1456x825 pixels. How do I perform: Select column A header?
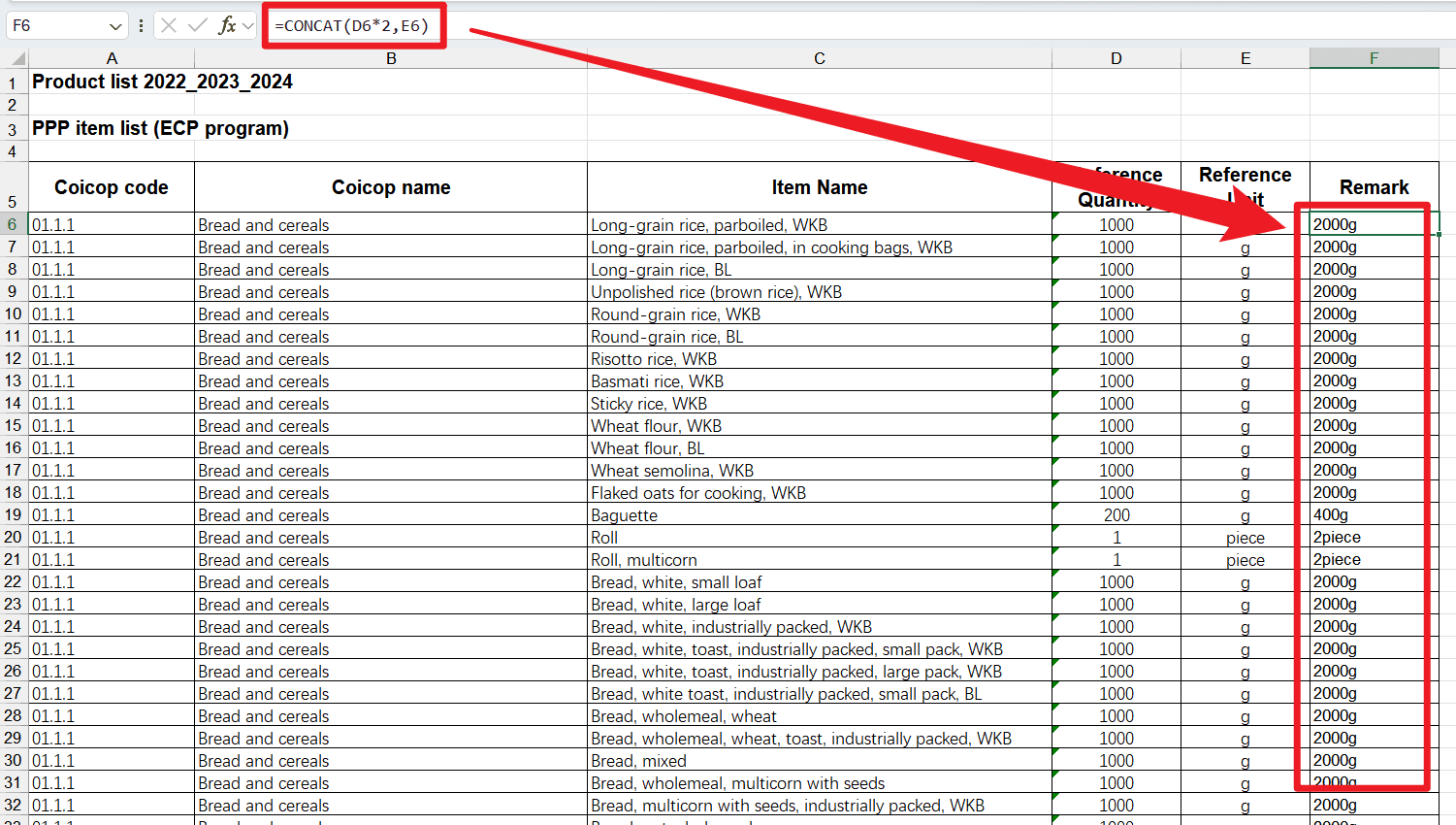pyautogui.click(x=112, y=58)
